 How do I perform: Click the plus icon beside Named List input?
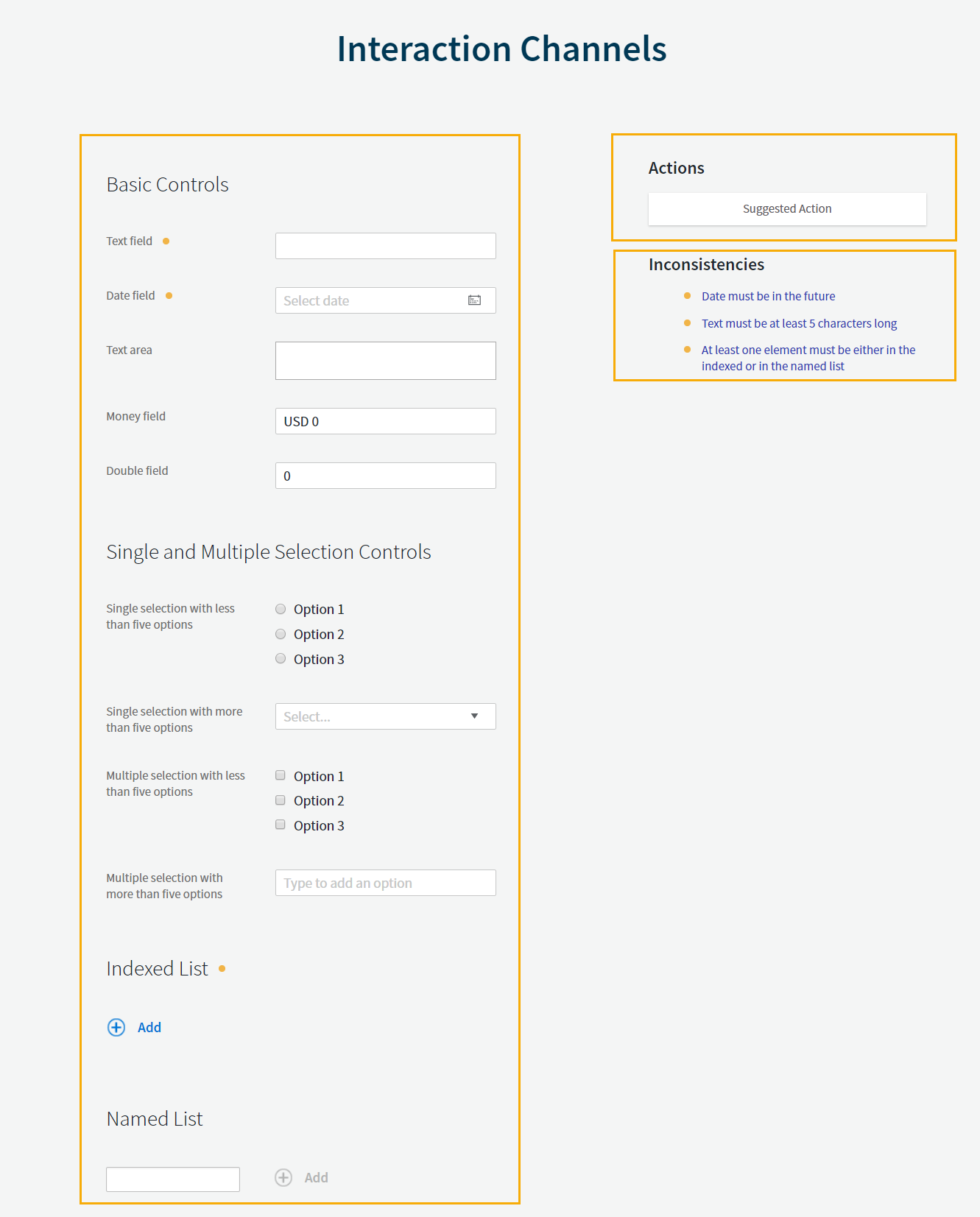(x=283, y=1177)
